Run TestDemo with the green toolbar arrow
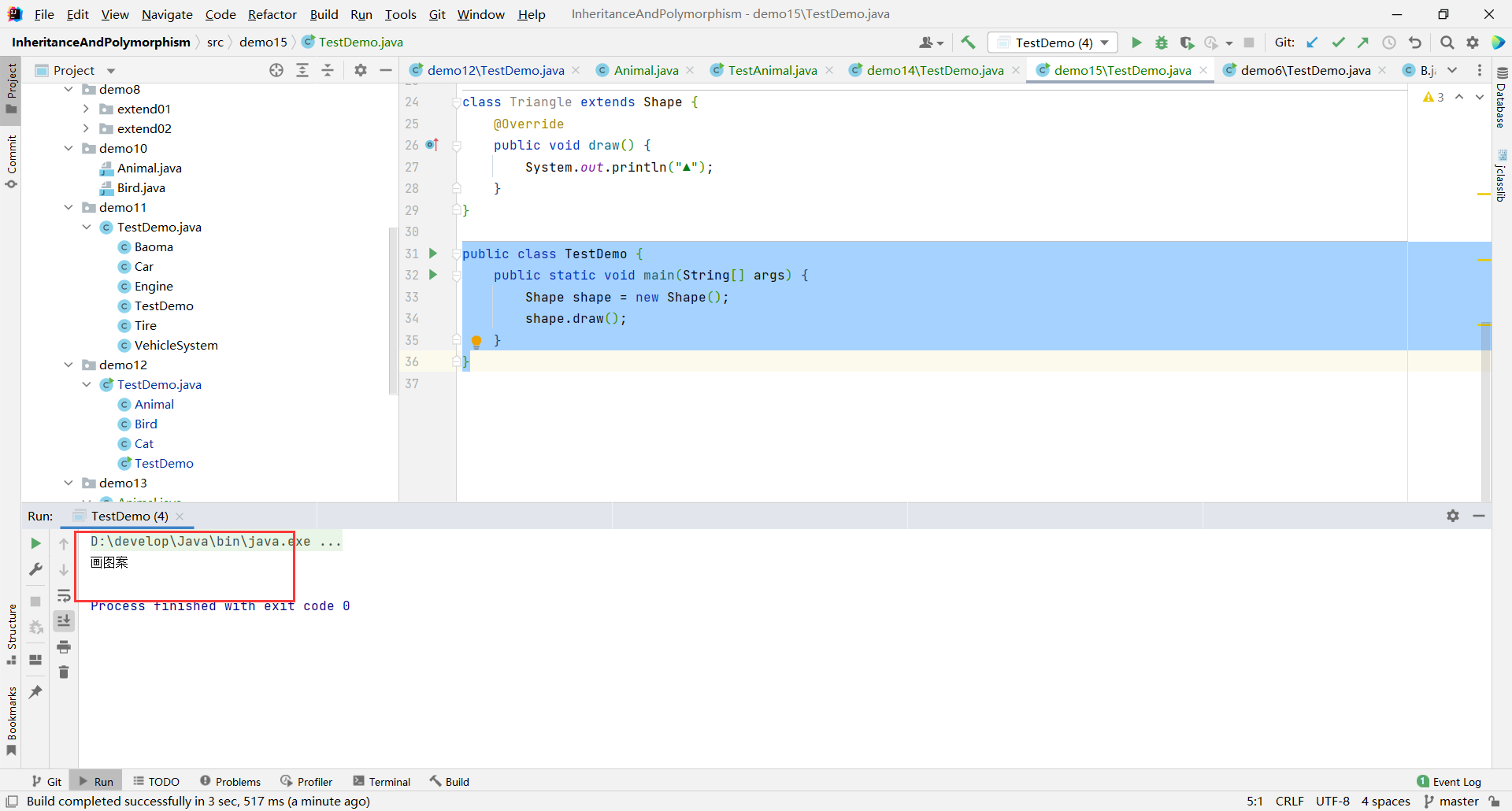Image resolution: width=1512 pixels, height=811 pixels. pyautogui.click(x=1136, y=43)
